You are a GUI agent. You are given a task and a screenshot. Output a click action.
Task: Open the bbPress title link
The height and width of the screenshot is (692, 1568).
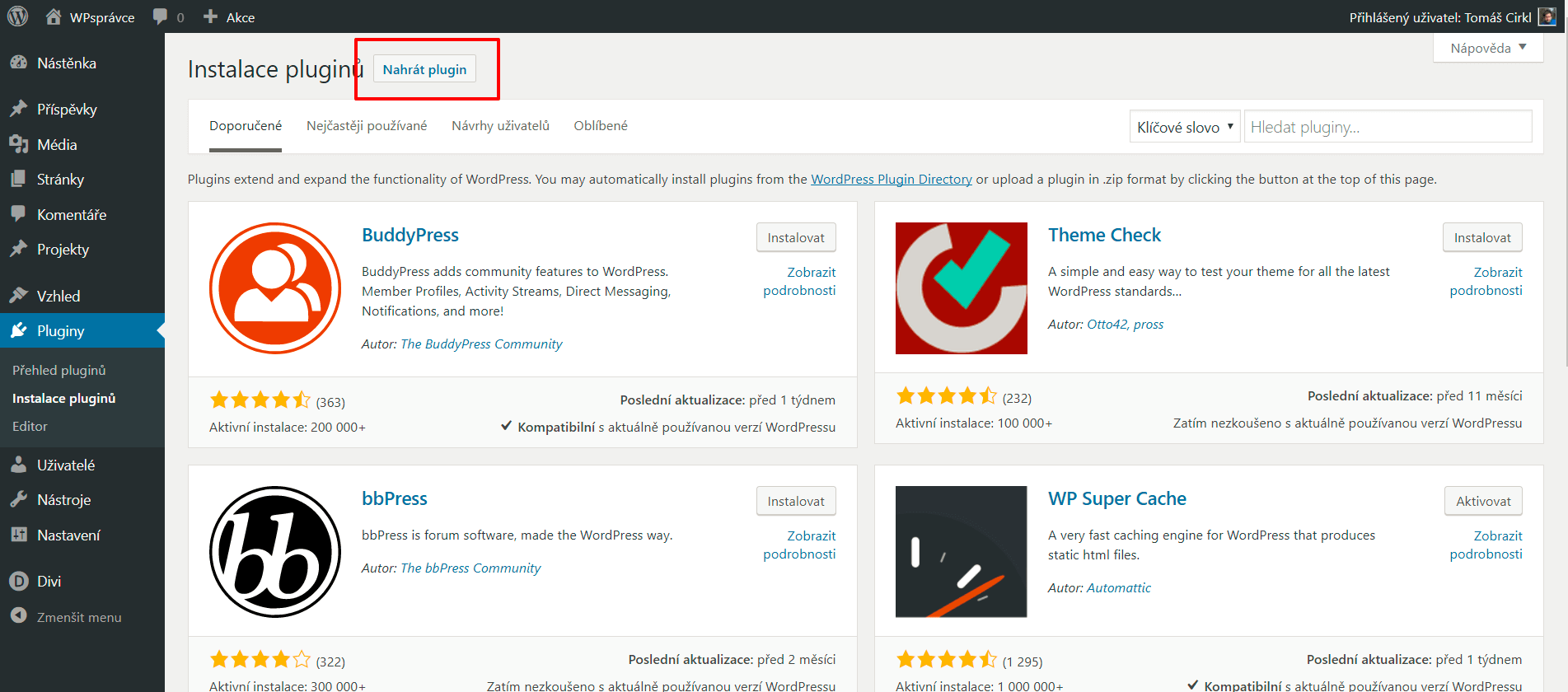(395, 499)
